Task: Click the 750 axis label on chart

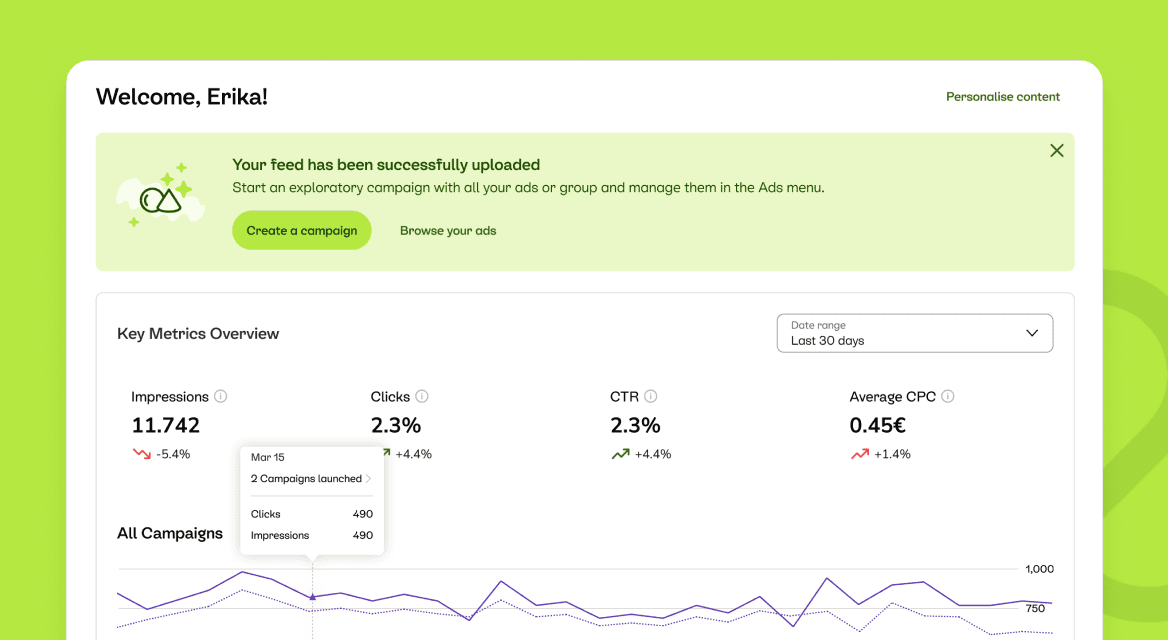Action: click(1035, 609)
